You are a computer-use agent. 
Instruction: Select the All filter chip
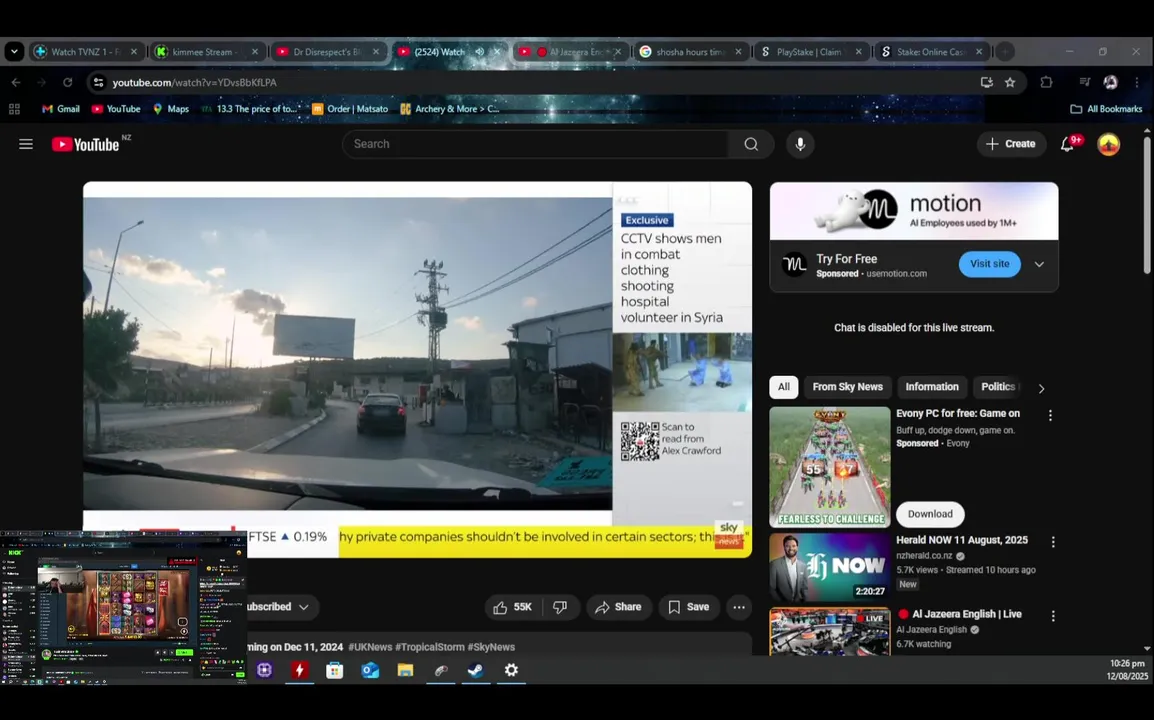784,387
